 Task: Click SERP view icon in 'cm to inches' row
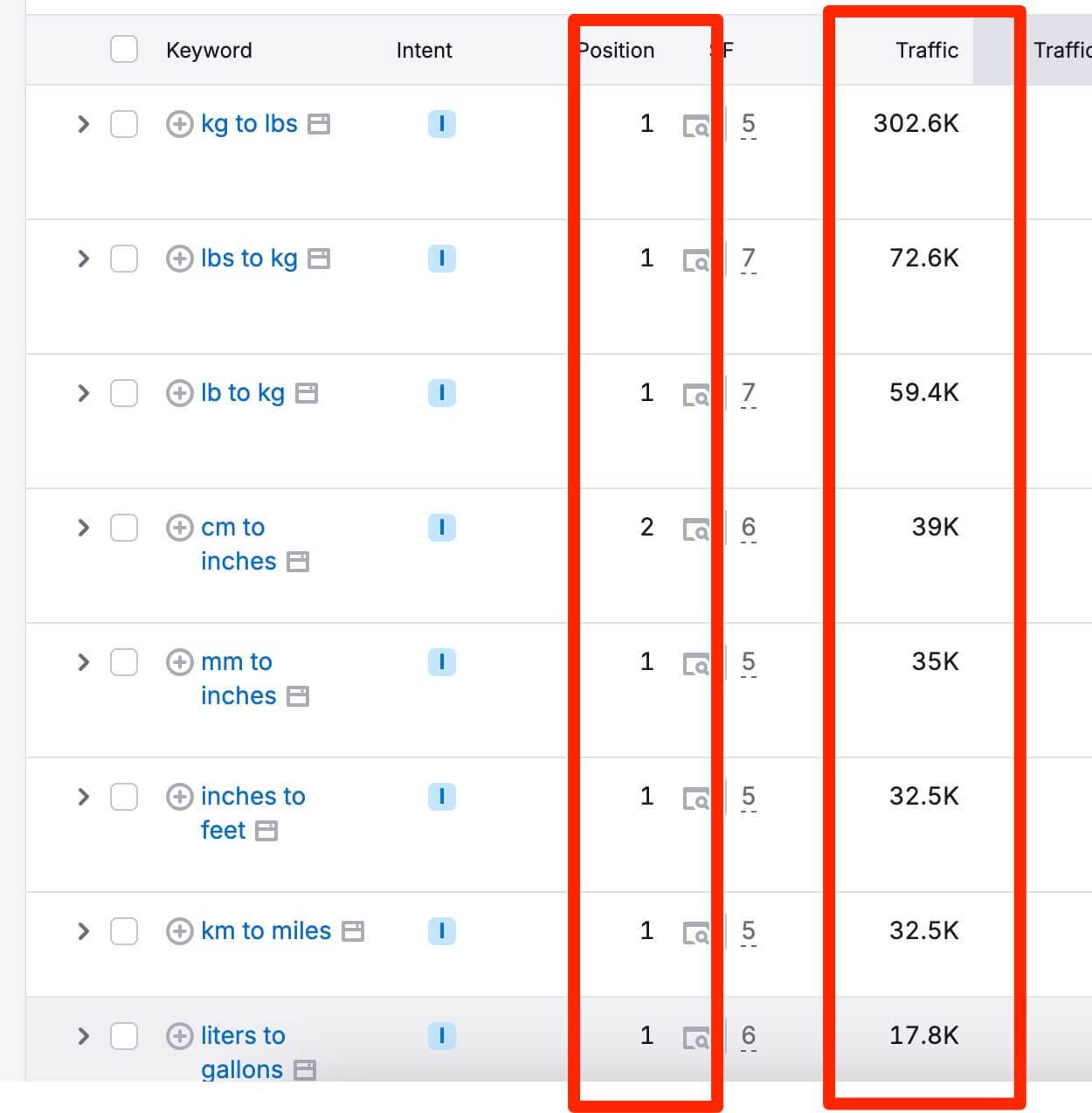696,529
